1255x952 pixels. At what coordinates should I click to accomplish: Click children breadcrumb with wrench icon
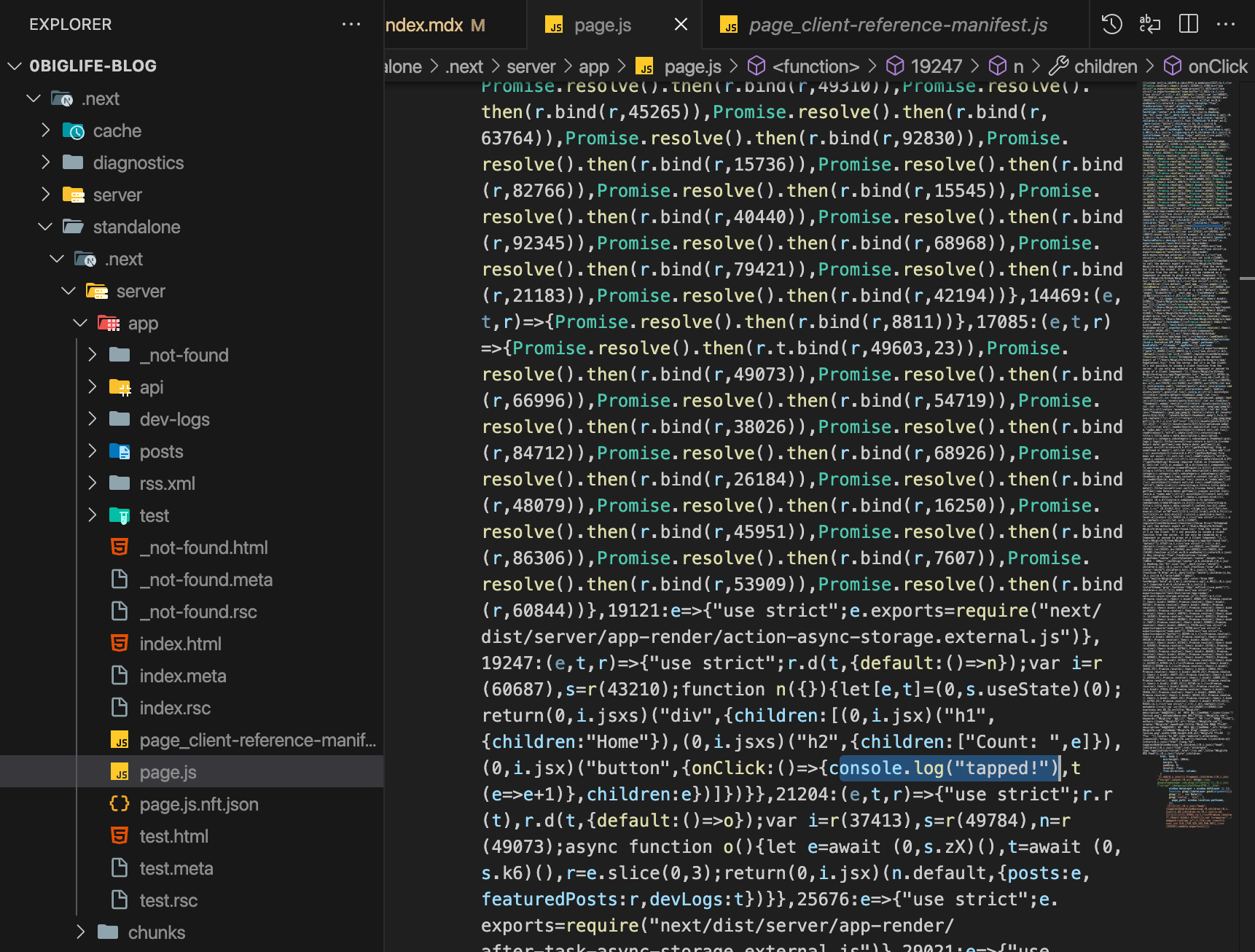1092,66
